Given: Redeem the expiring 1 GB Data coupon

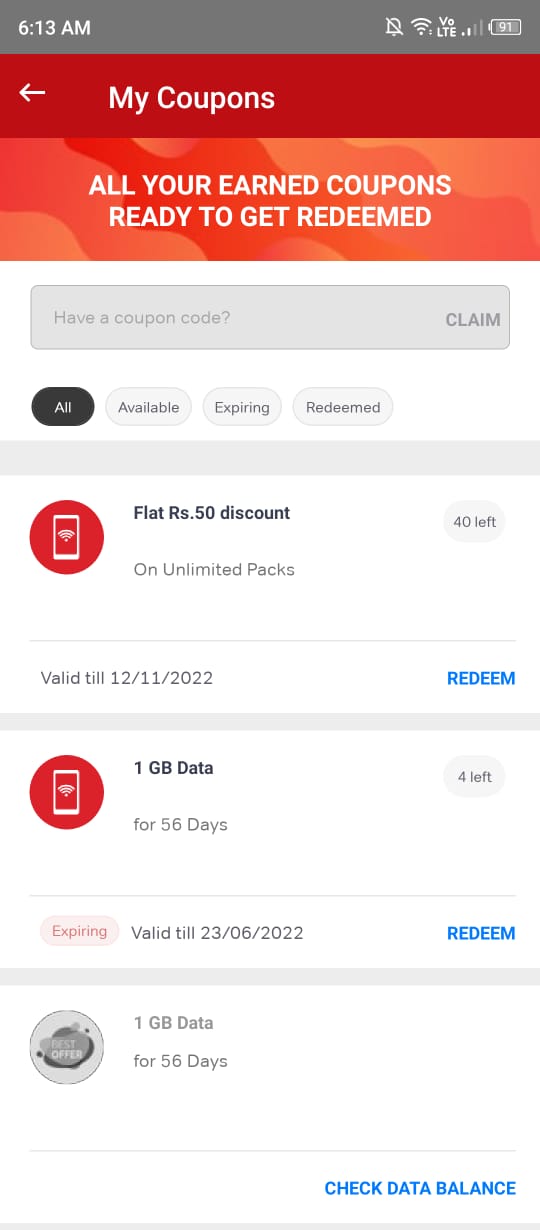Looking at the screenshot, I should (481, 933).
